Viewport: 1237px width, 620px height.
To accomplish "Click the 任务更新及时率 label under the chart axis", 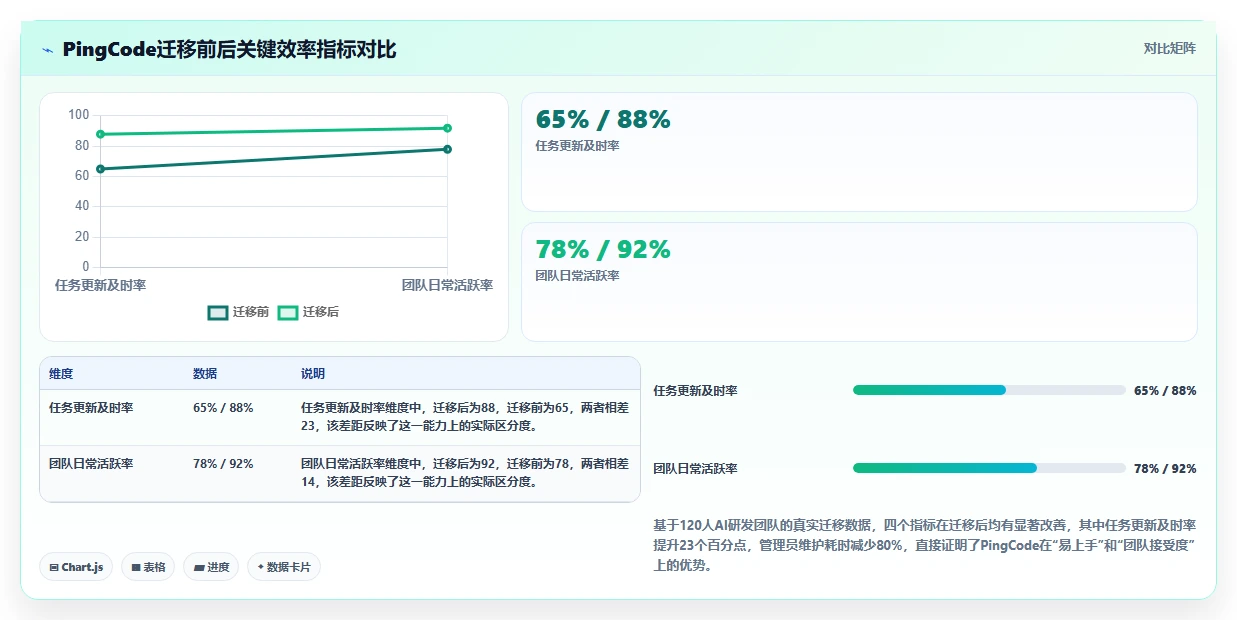I will point(100,286).
